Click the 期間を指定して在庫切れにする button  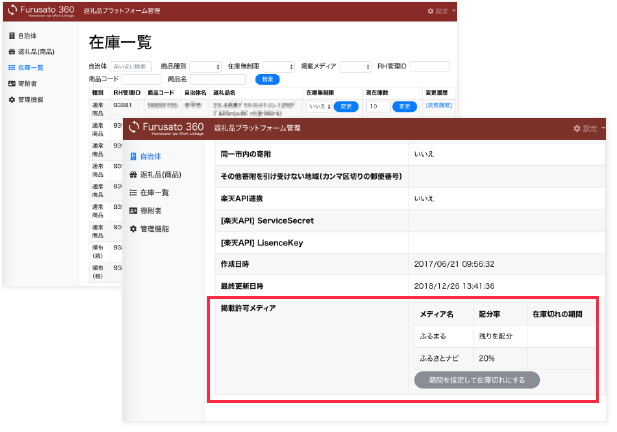click(x=477, y=380)
